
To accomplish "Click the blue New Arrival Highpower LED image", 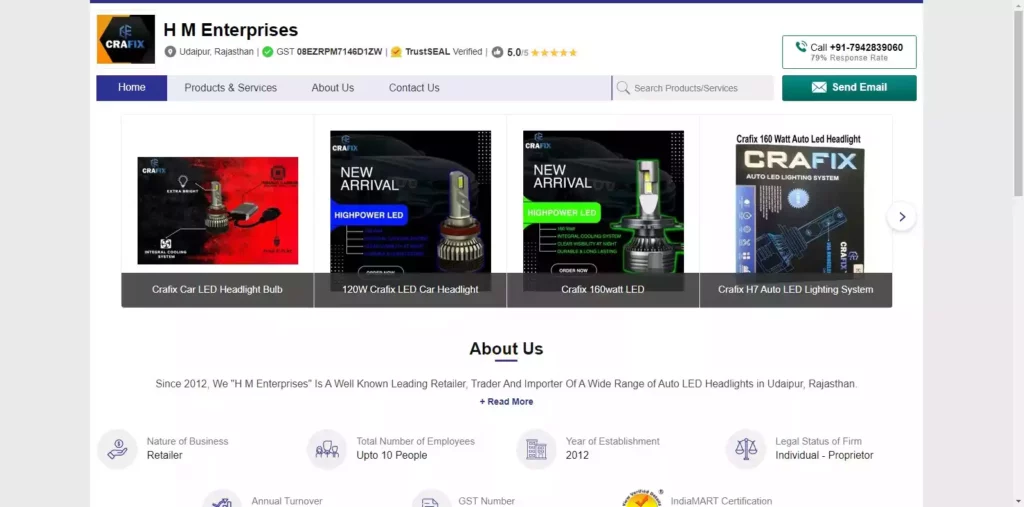I will pyautogui.click(x=410, y=202).
